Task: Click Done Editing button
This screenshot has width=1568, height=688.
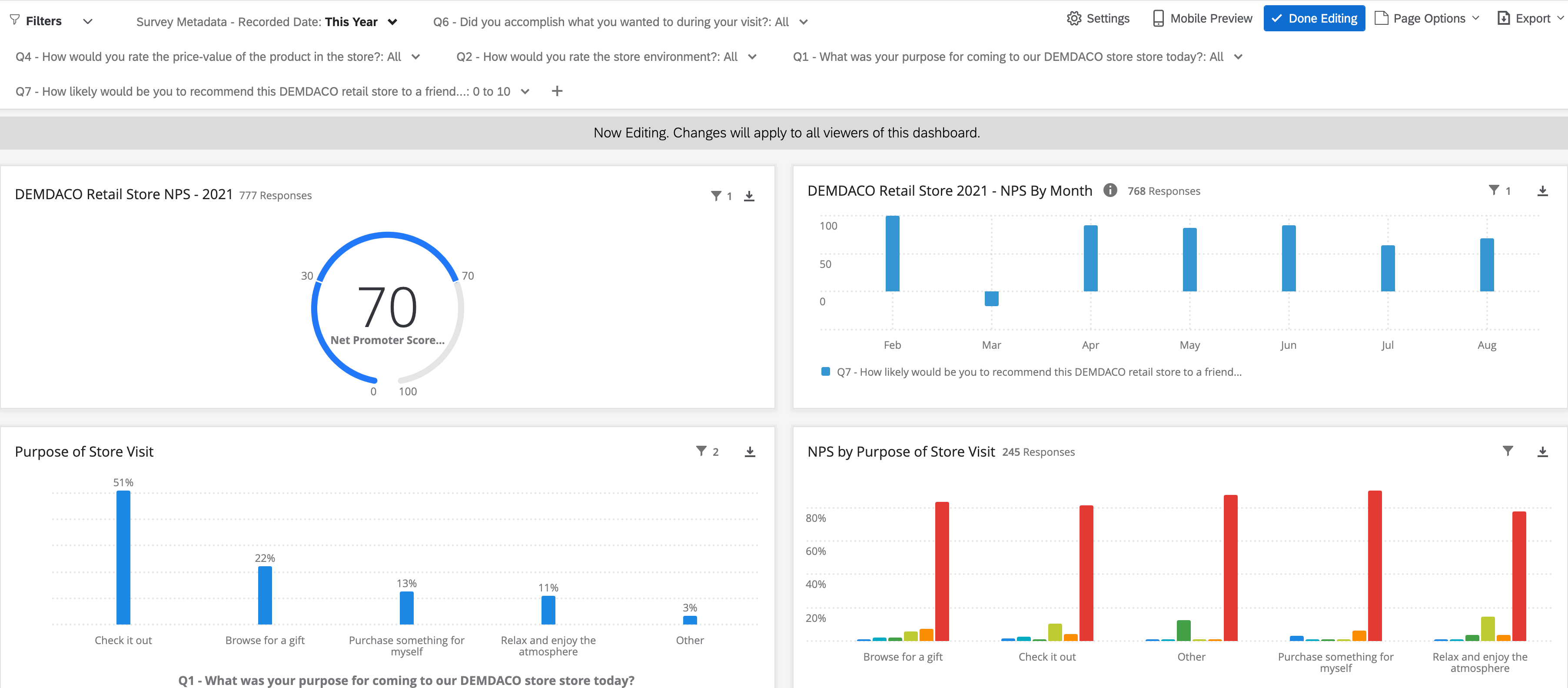Action: coord(1314,18)
